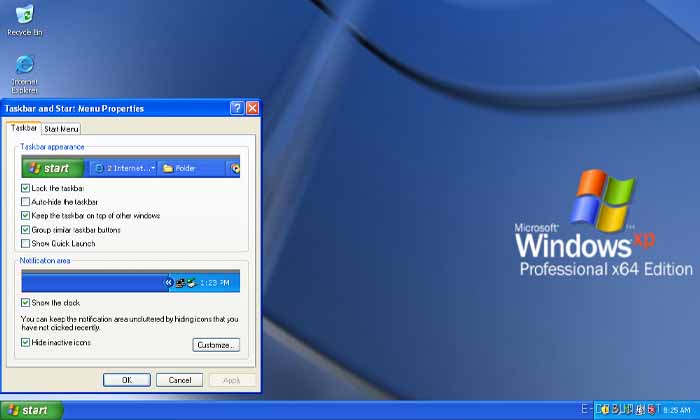Open the Recycle Bin desktop icon
The width and height of the screenshot is (700, 420).
pos(24,20)
